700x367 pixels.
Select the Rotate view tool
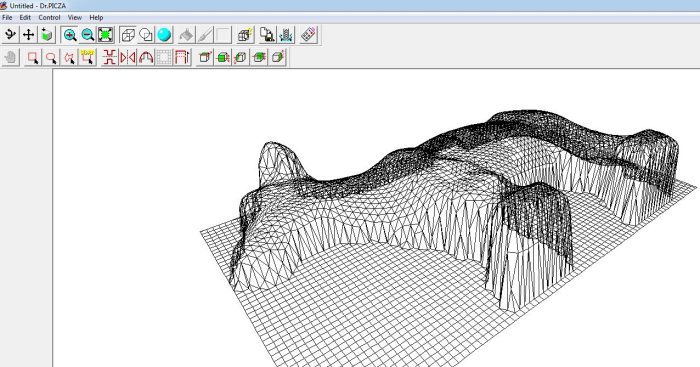click(11, 35)
